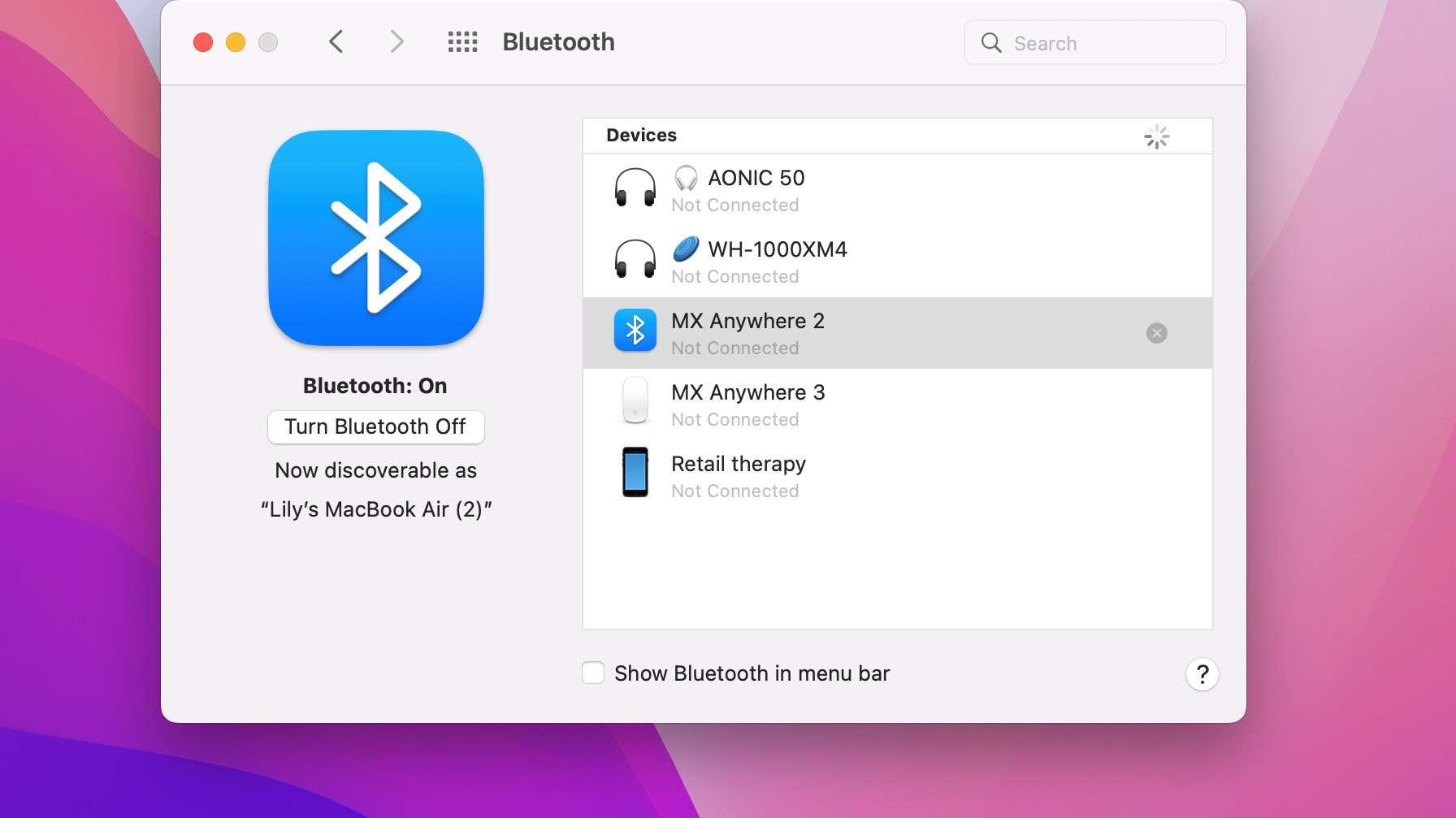Click Not Connected status under Retail therapy

click(x=735, y=491)
